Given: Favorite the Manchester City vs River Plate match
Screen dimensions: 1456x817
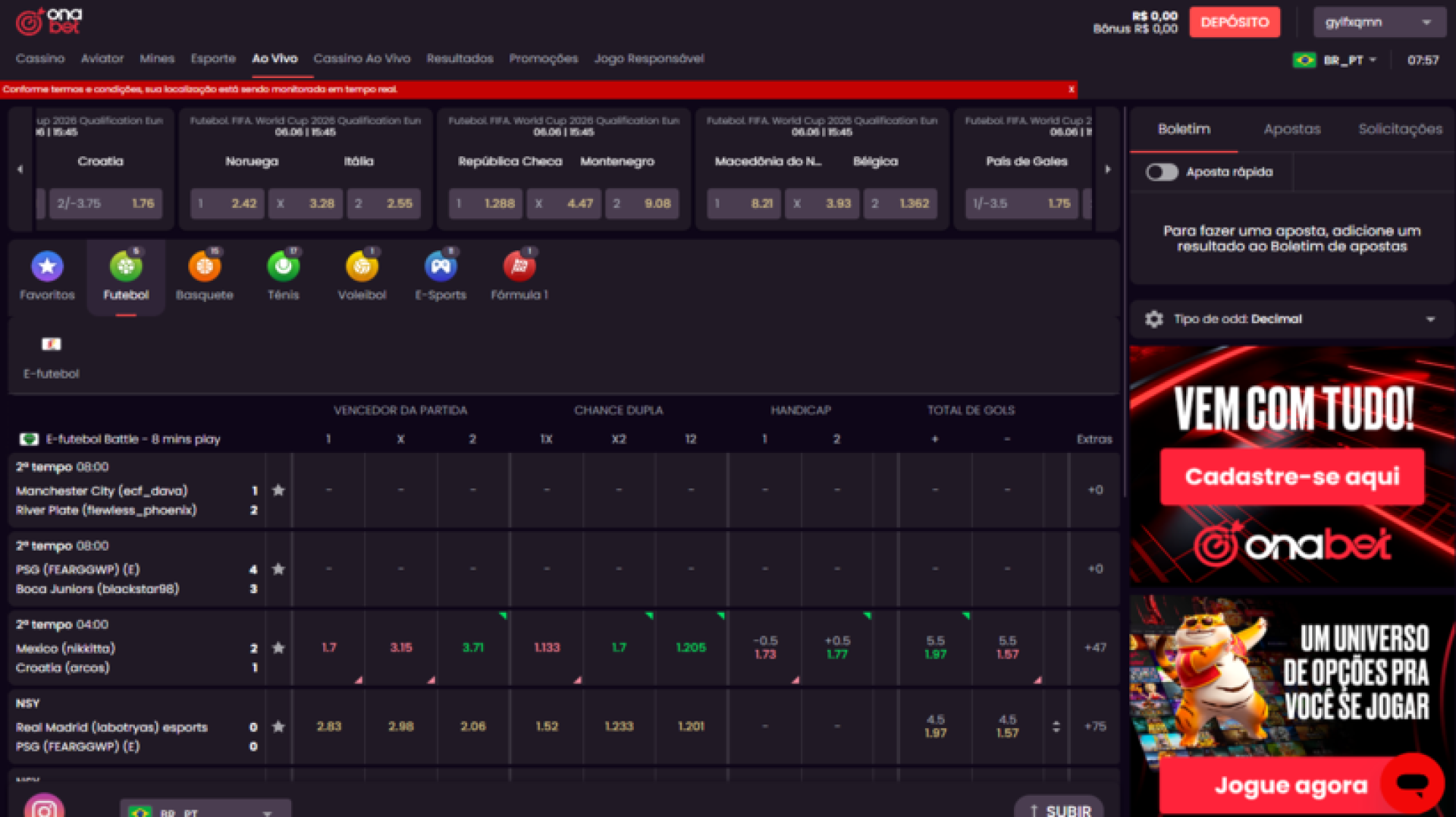Looking at the screenshot, I should tap(278, 491).
